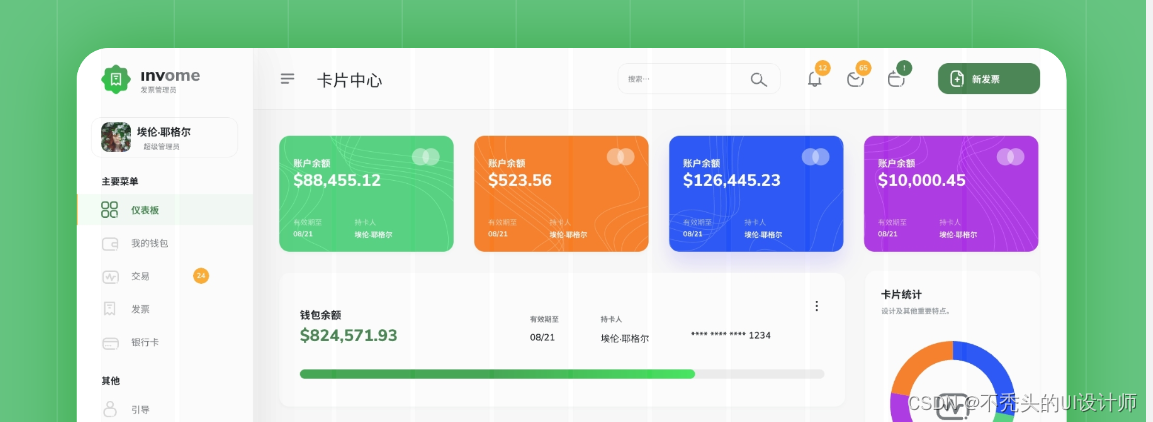Click blue segment of donut chart
This screenshot has height=422, width=1153.
click(x=988, y=371)
